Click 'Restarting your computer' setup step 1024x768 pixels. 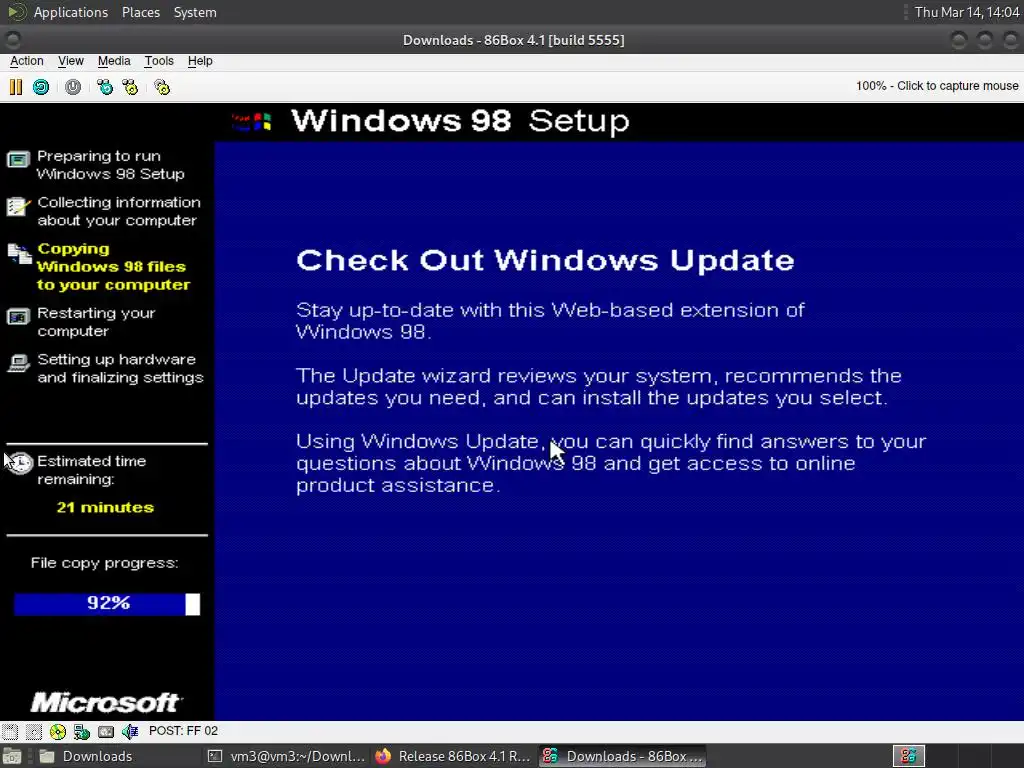96,322
